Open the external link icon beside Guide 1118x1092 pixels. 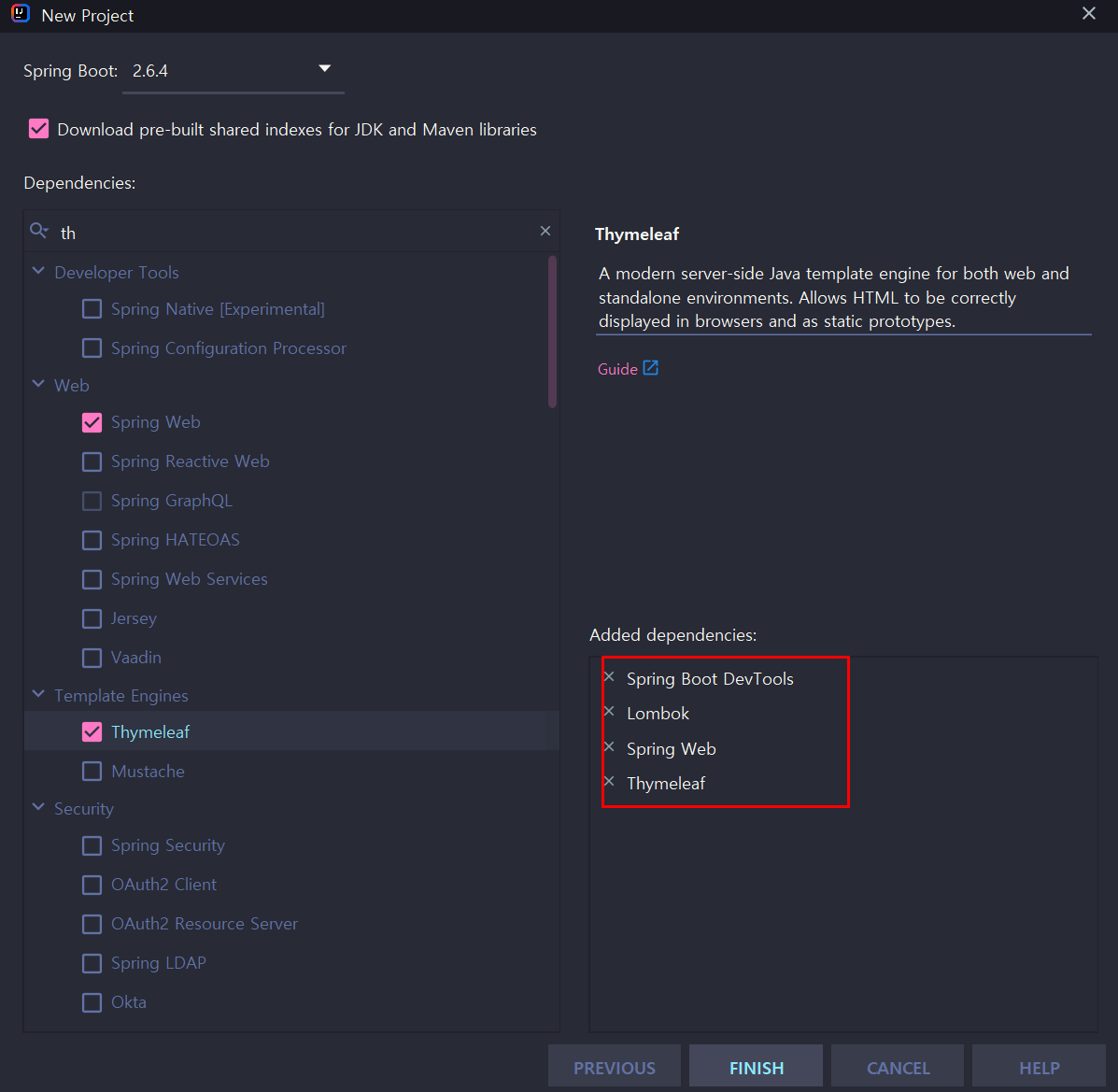click(650, 368)
